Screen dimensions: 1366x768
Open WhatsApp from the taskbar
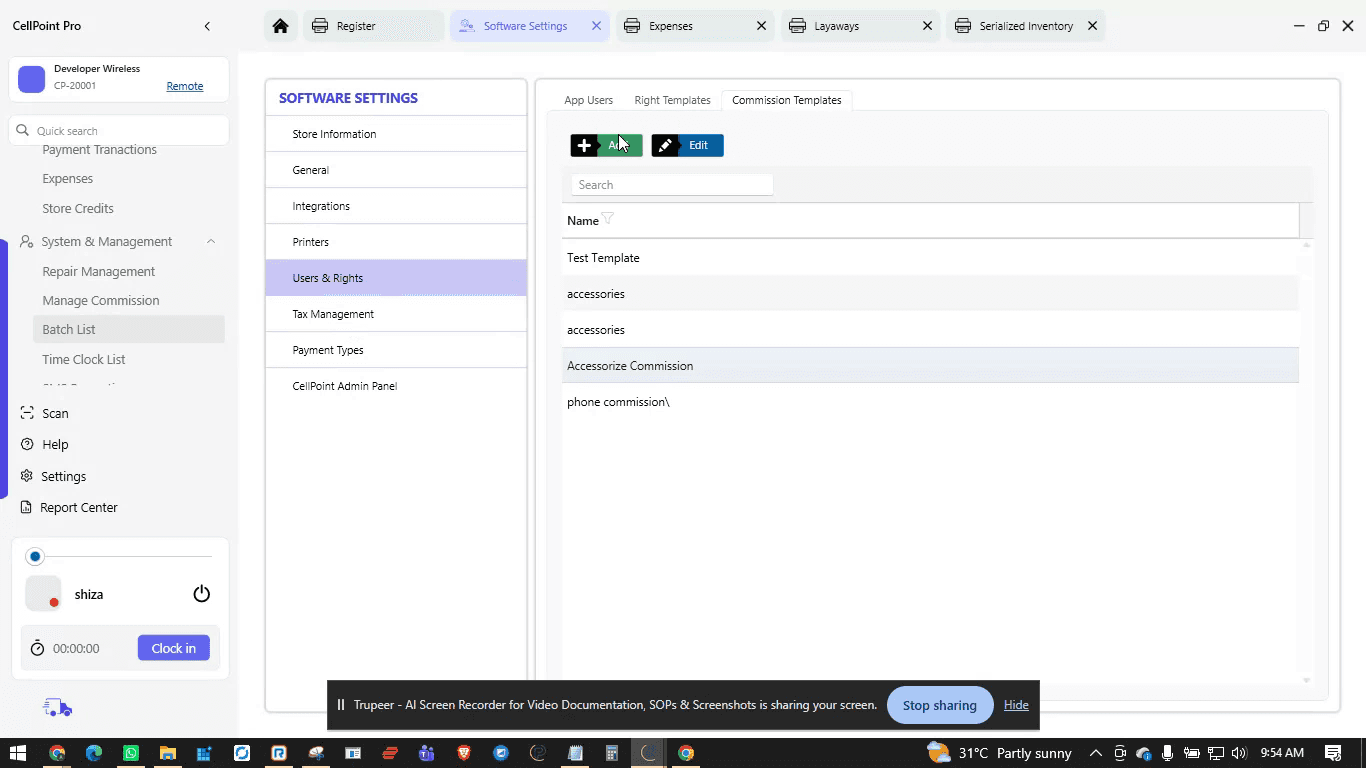(131, 753)
